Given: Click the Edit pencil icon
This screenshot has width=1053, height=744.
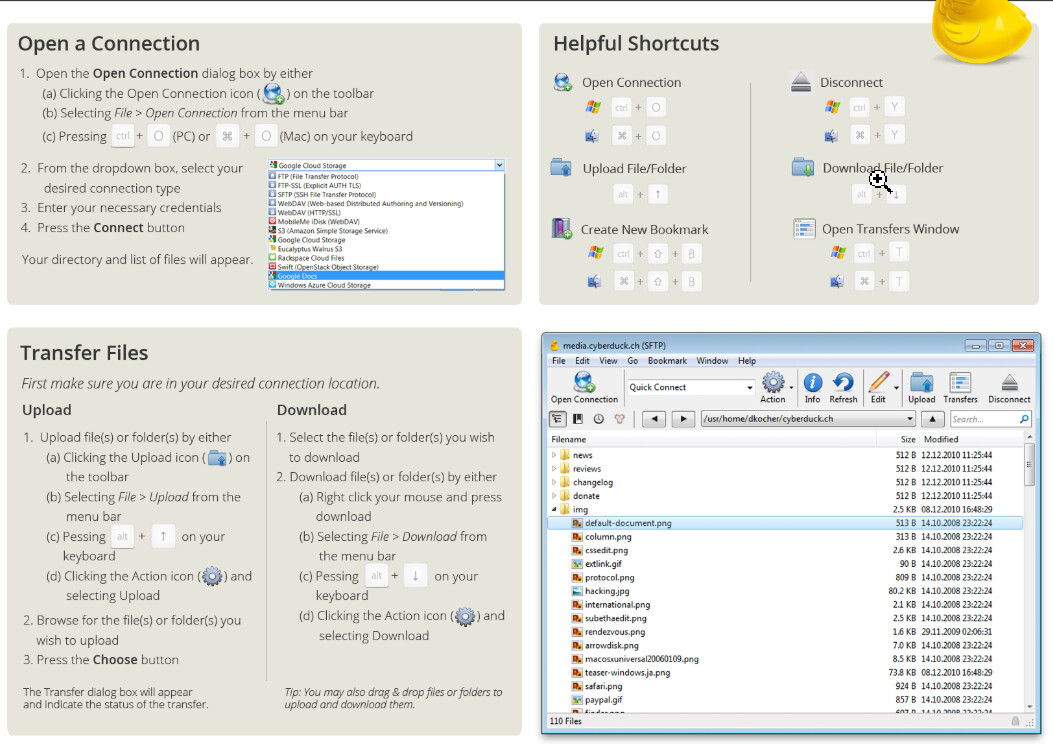Looking at the screenshot, I should [x=878, y=383].
